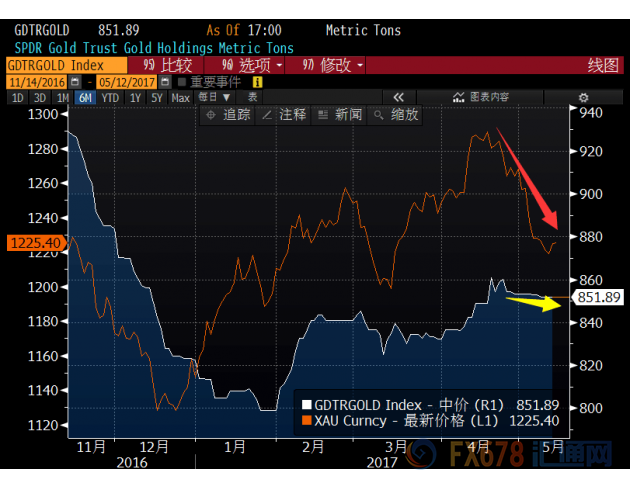Toggle the 重要事件 checkbox
Image resolution: width=630 pixels, height=490 pixels.
182,82
